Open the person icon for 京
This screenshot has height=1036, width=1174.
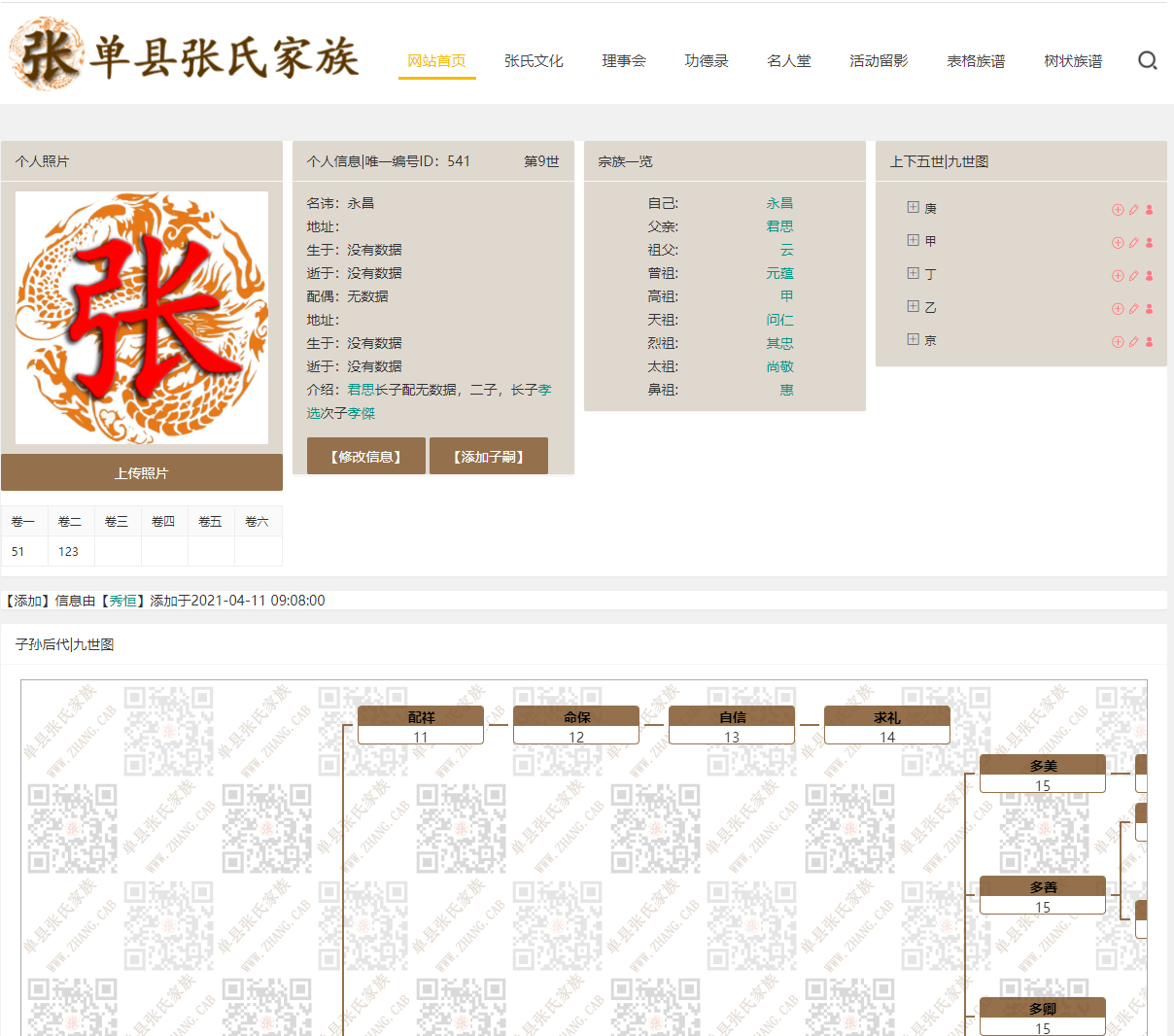[x=1149, y=341]
